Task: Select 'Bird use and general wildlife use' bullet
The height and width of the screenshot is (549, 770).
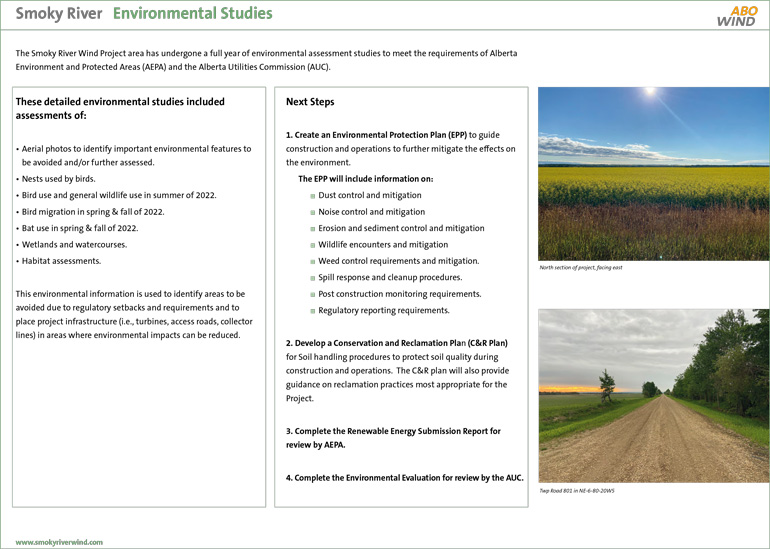Action: click(x=119, y=195)
